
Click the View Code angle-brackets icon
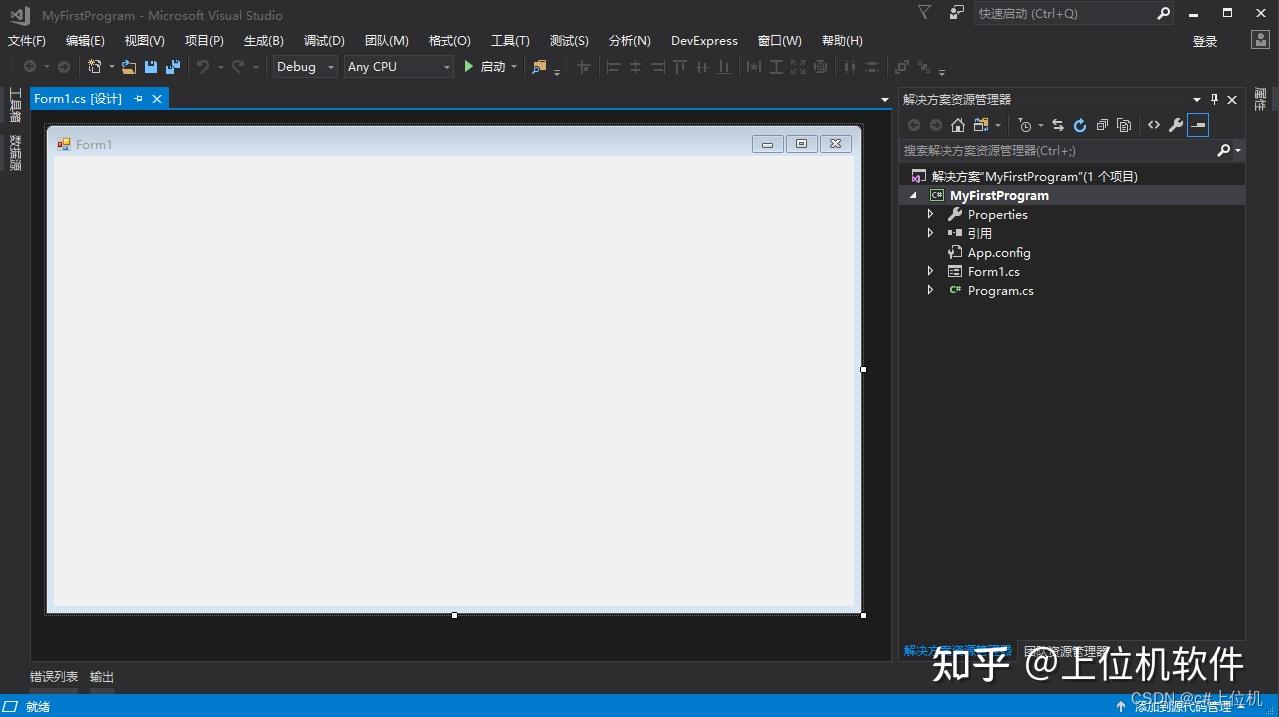pyautogui.click(x=1154, y=125)
